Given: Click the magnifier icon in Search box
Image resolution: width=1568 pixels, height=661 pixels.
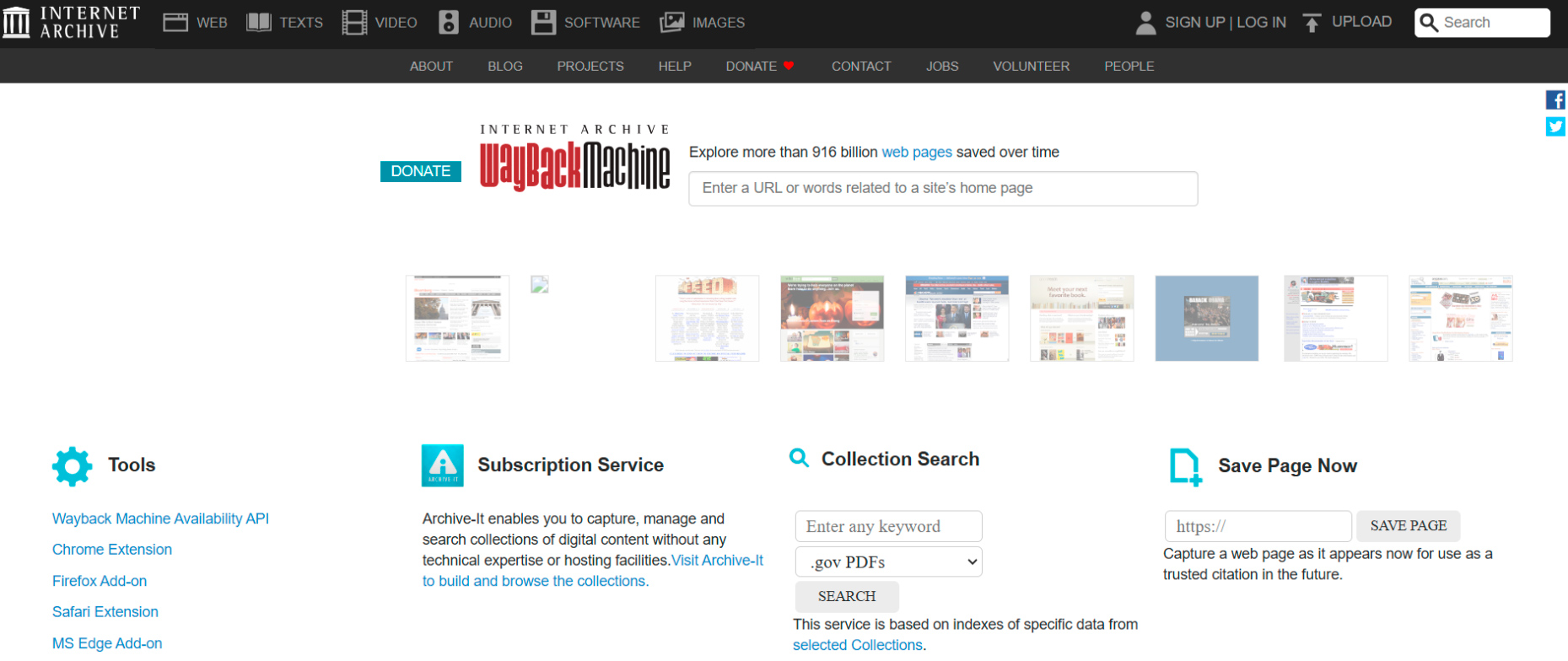Looking at the screenshot, I should [x=1429, y=23].
